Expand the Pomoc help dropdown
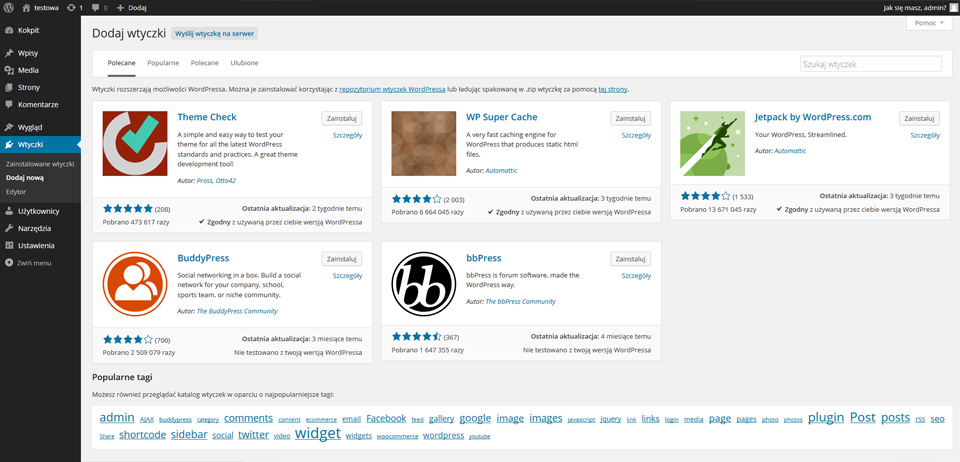The width and height of the screenshot is (960, 462). point(929,23)
